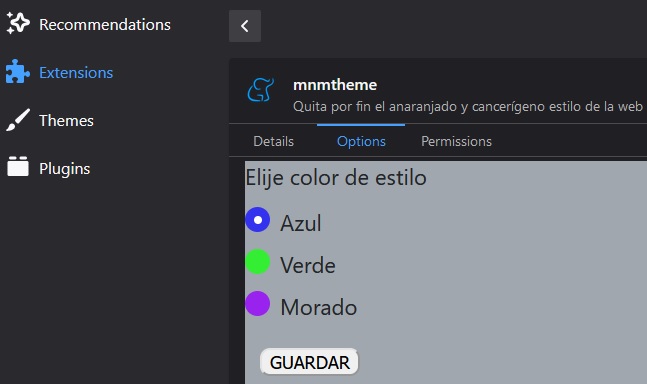The height and width of the screenshot is (384, 647).
Task: Select the Azul radio button
Action: tap(257, 220)
